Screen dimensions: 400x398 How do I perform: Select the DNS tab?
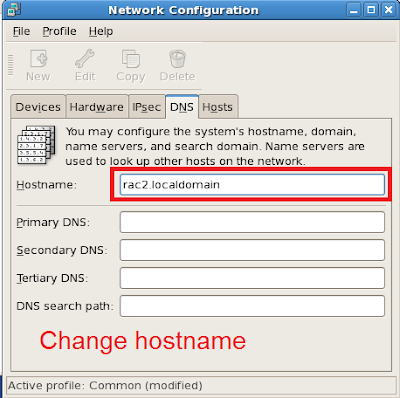[x=182, y=107]
